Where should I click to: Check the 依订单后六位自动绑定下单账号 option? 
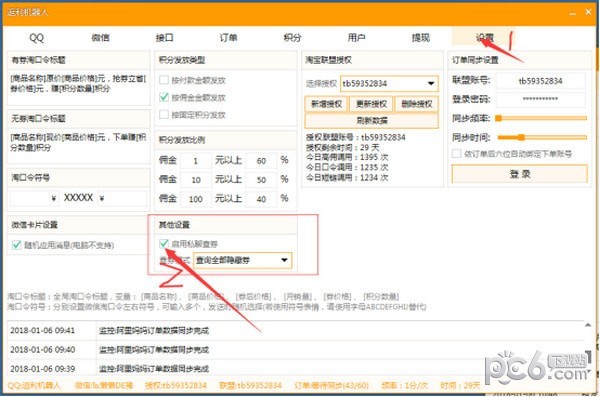[457, 154]
